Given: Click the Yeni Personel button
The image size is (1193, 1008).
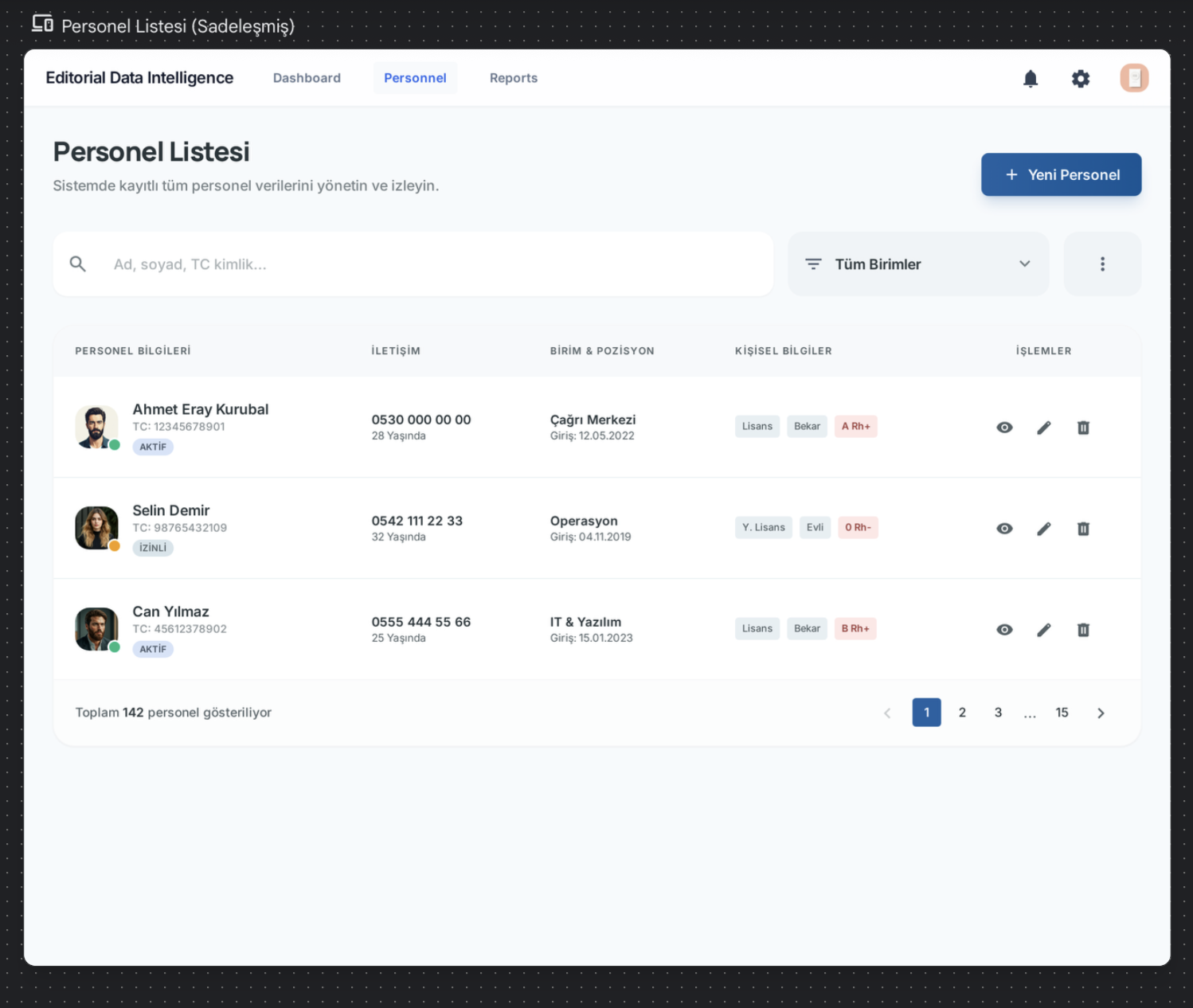Looking at the screenshot, I should (1061, 174).
